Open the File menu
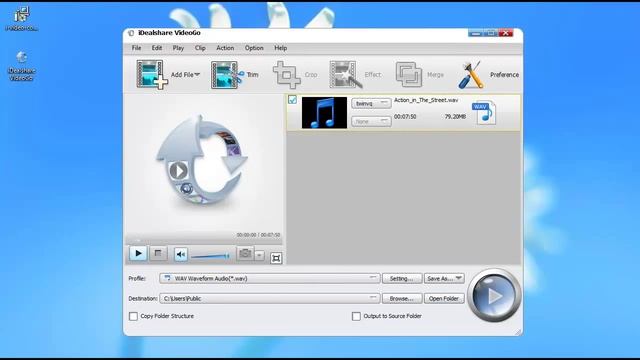 [x=136, y=48]
